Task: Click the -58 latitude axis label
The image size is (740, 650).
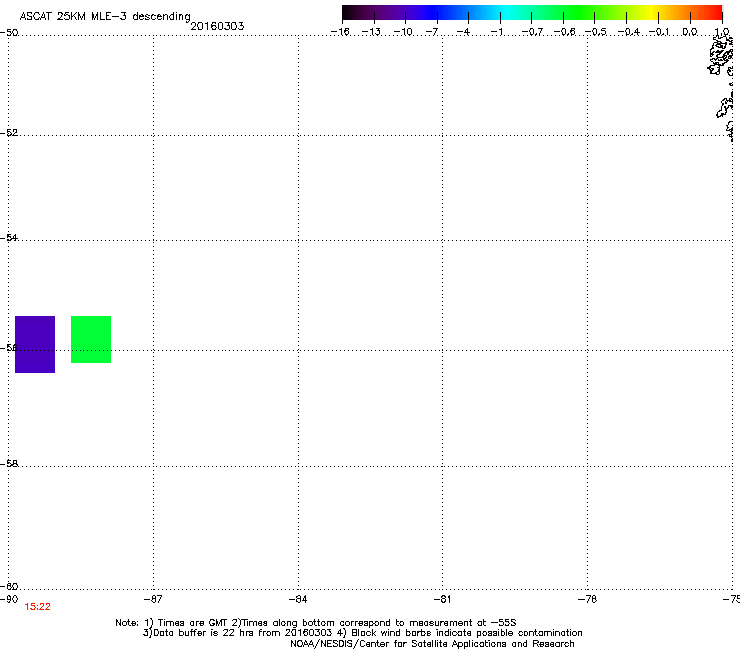Action: (9, 464)
